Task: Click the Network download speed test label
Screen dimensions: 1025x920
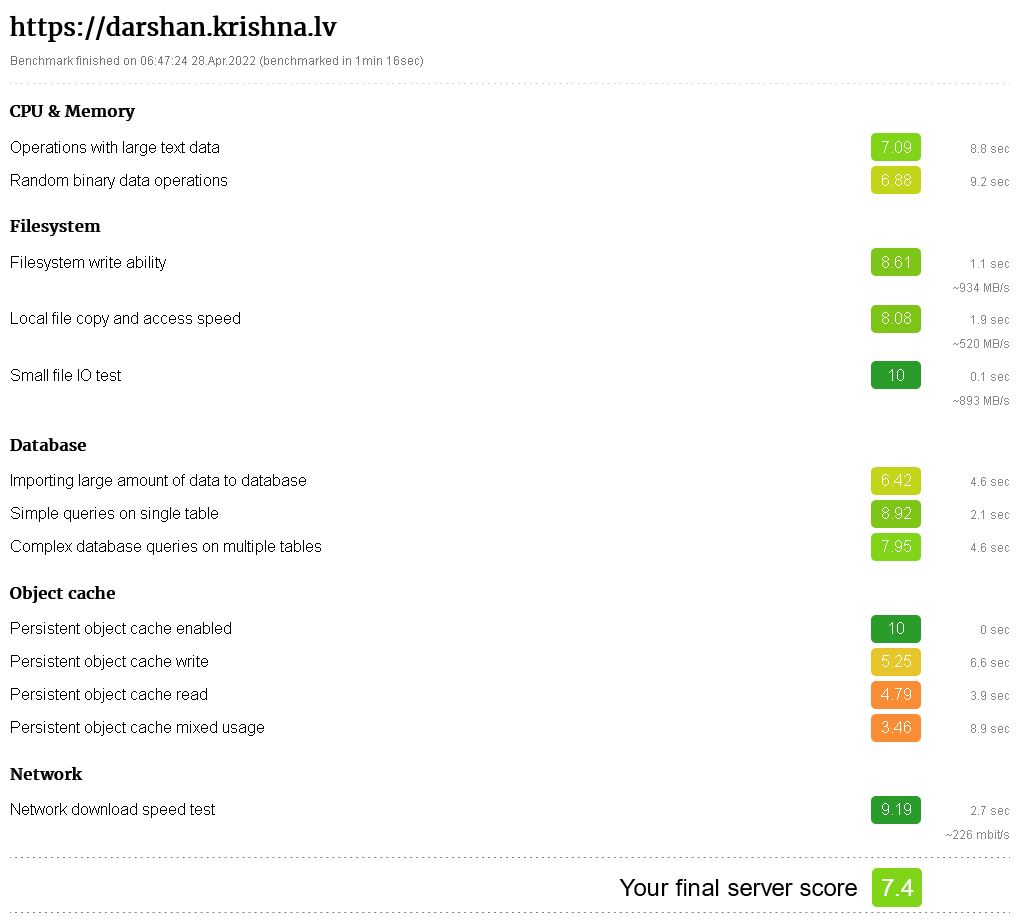Action: (x=112, y=809)
